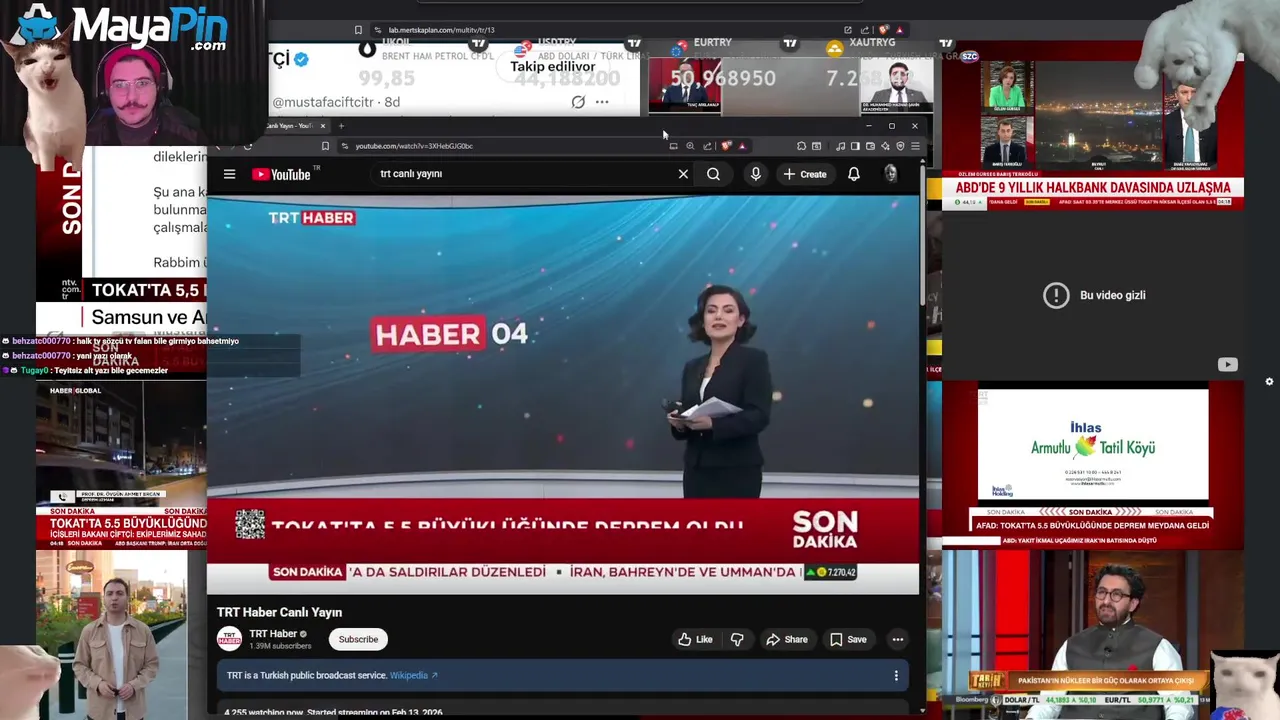Click the Takip ediliyor following button
The width and height of the screenshot is (1280, 720).
tap(552, 66)
